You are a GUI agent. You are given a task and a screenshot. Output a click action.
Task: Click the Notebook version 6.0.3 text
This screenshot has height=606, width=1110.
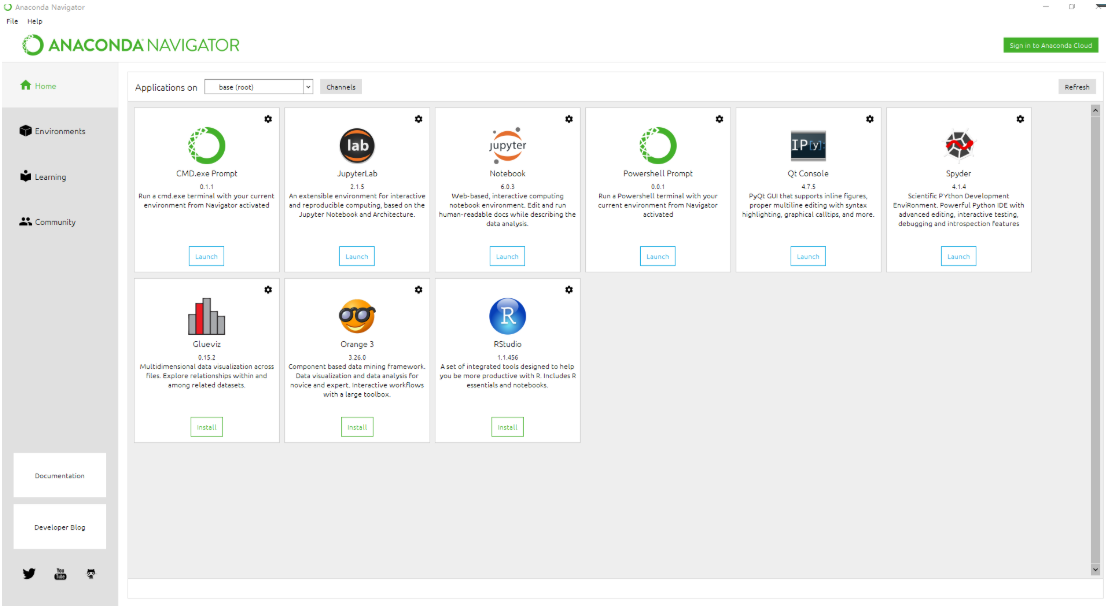508,187
